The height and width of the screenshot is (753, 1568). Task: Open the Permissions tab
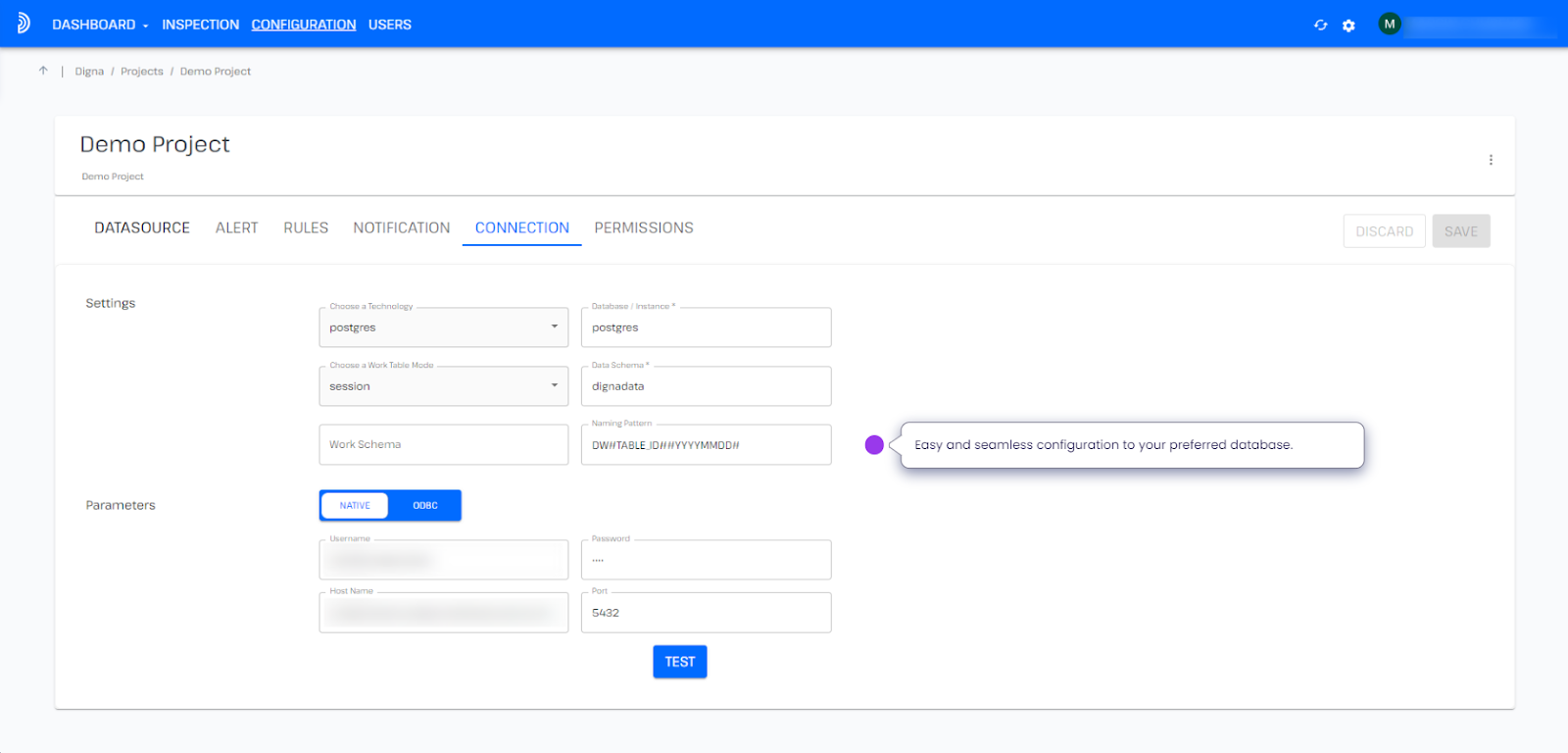coord(643,227)
